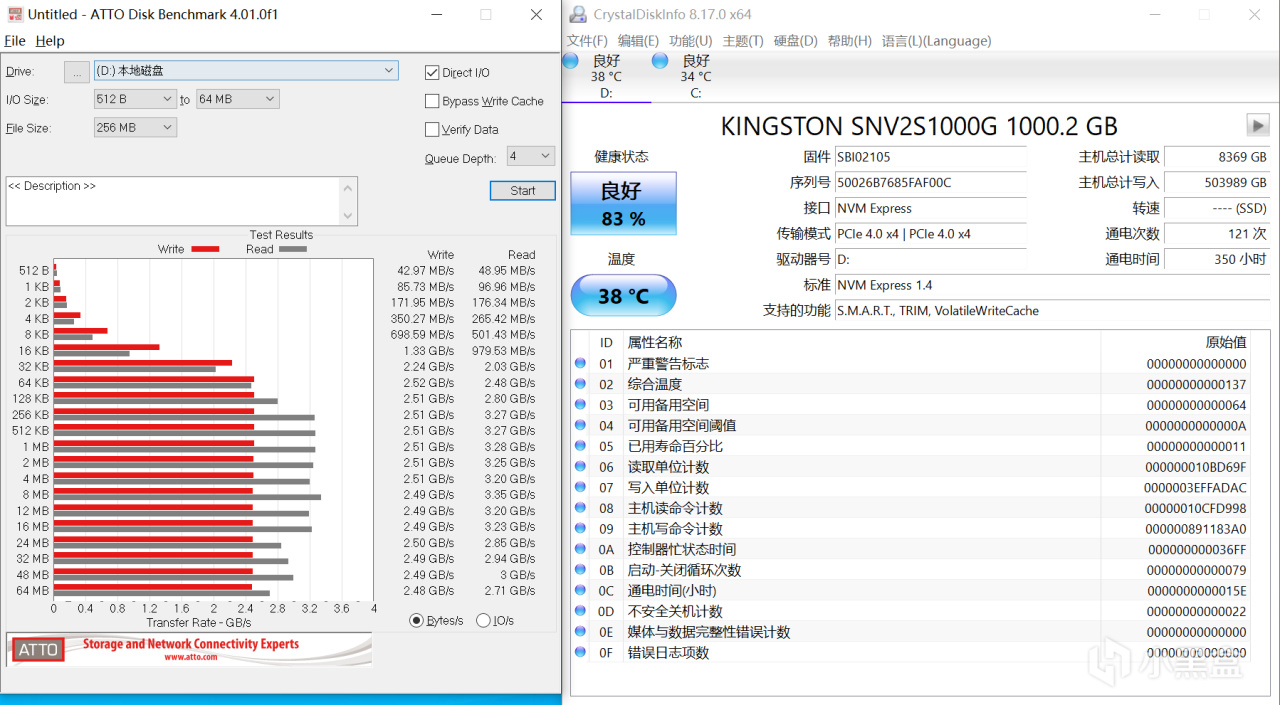Viewport: 1280px width, 705px height.
Task: Switch to drive C: disk tab
Action: 695,77
